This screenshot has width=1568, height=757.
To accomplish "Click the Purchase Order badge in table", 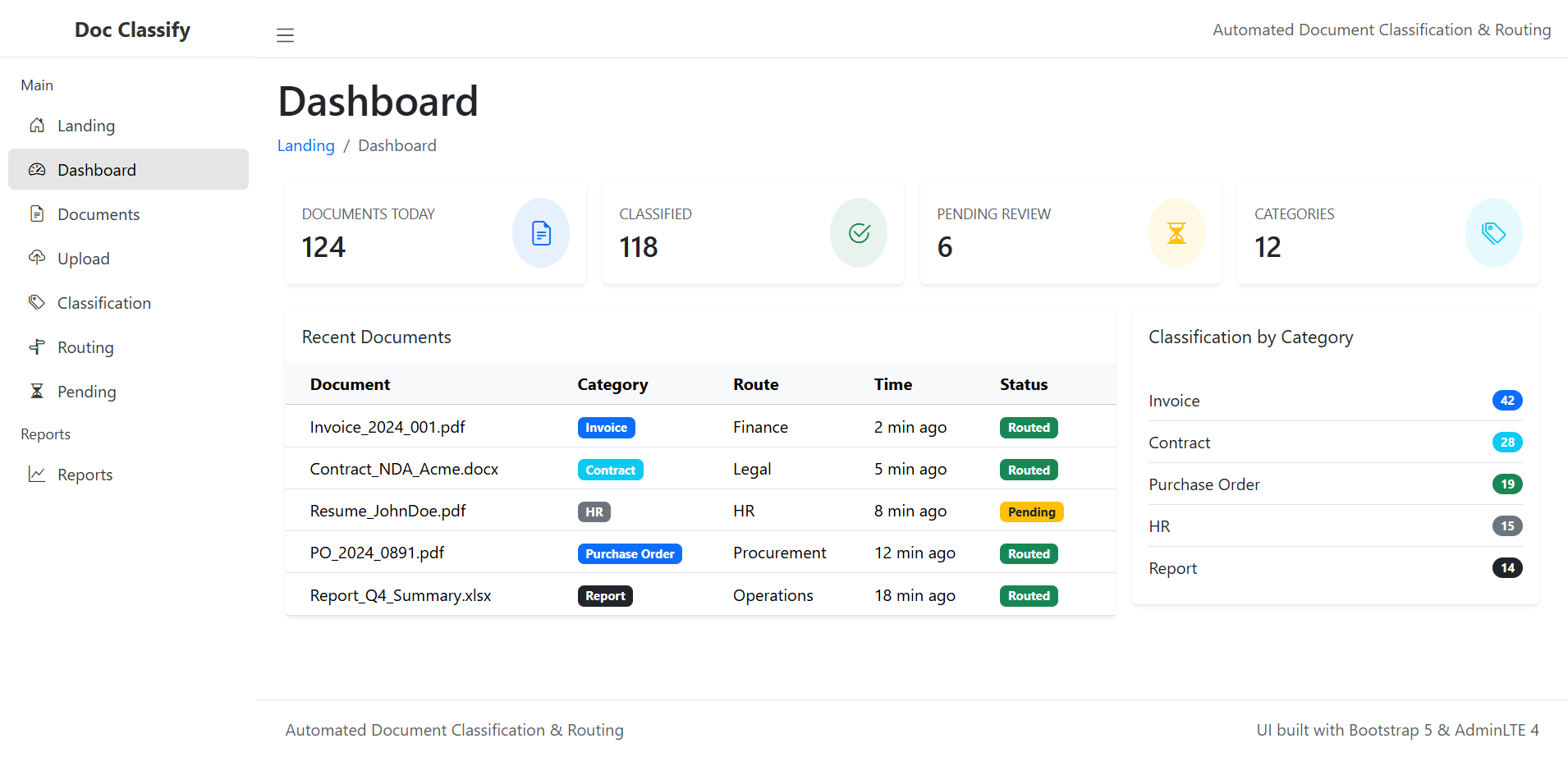I will point(630,554).
